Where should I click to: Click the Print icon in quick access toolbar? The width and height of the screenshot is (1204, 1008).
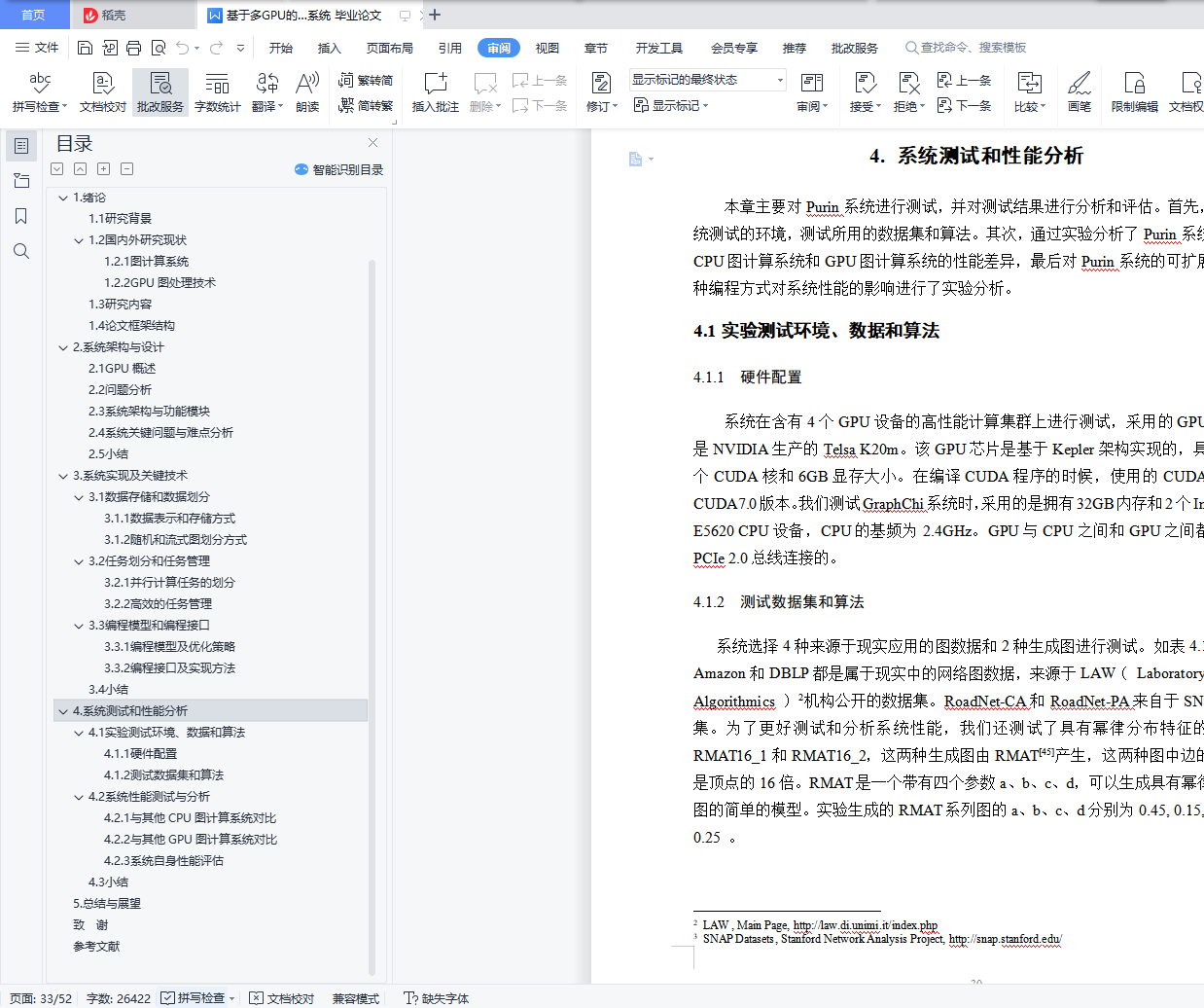coord(133,48)
